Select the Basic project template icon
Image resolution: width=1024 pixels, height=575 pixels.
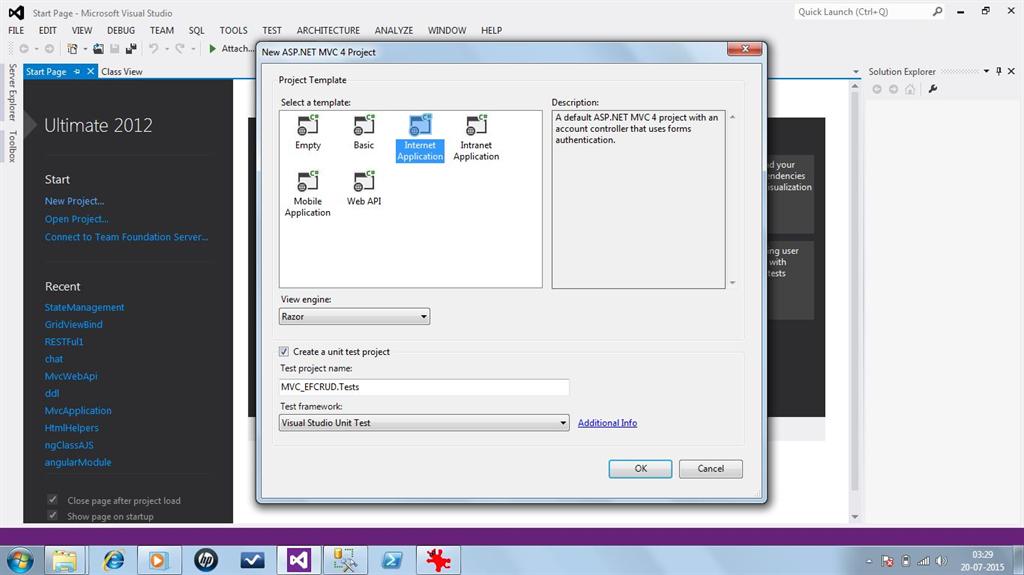364,124
